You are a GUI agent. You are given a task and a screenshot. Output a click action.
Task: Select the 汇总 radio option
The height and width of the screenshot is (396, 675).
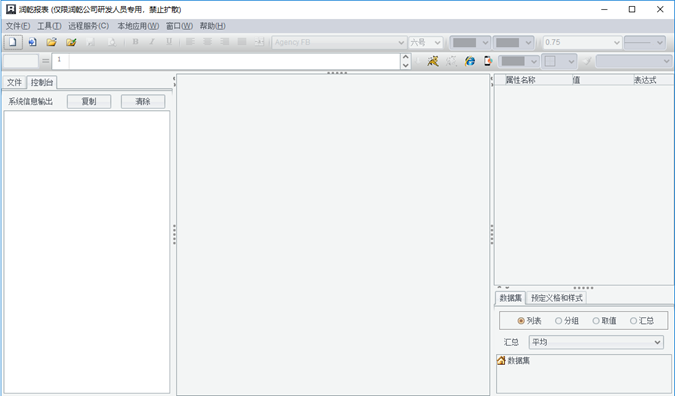[x=641, y=321]
